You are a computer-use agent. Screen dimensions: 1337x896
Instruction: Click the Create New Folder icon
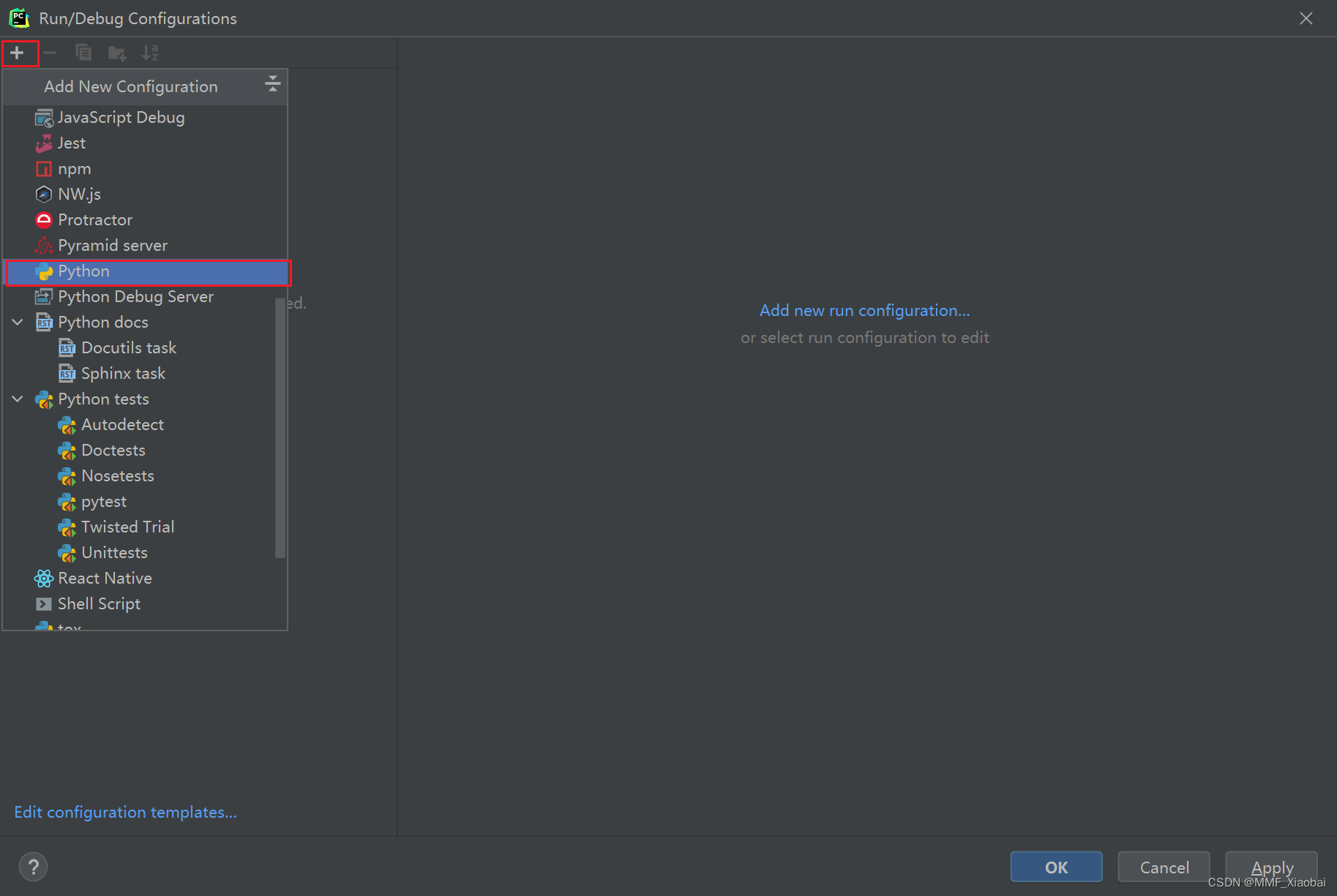point(117,53)
